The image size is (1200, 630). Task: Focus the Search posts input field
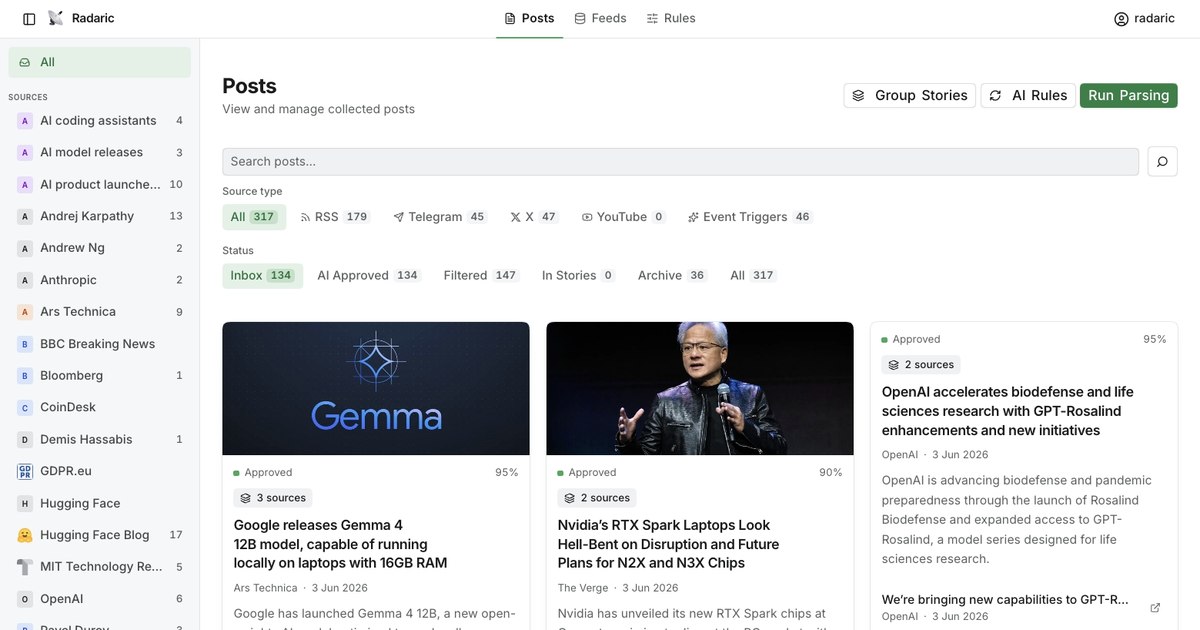click(x=680, y=161)
